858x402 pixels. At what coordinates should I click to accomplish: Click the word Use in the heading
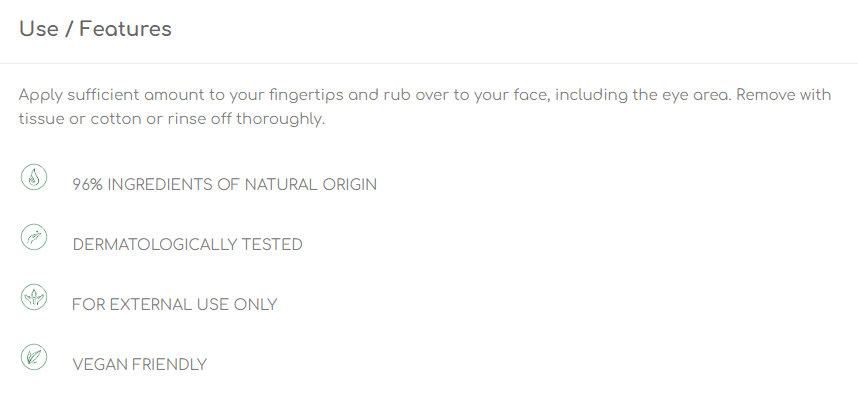coord(39,29)
